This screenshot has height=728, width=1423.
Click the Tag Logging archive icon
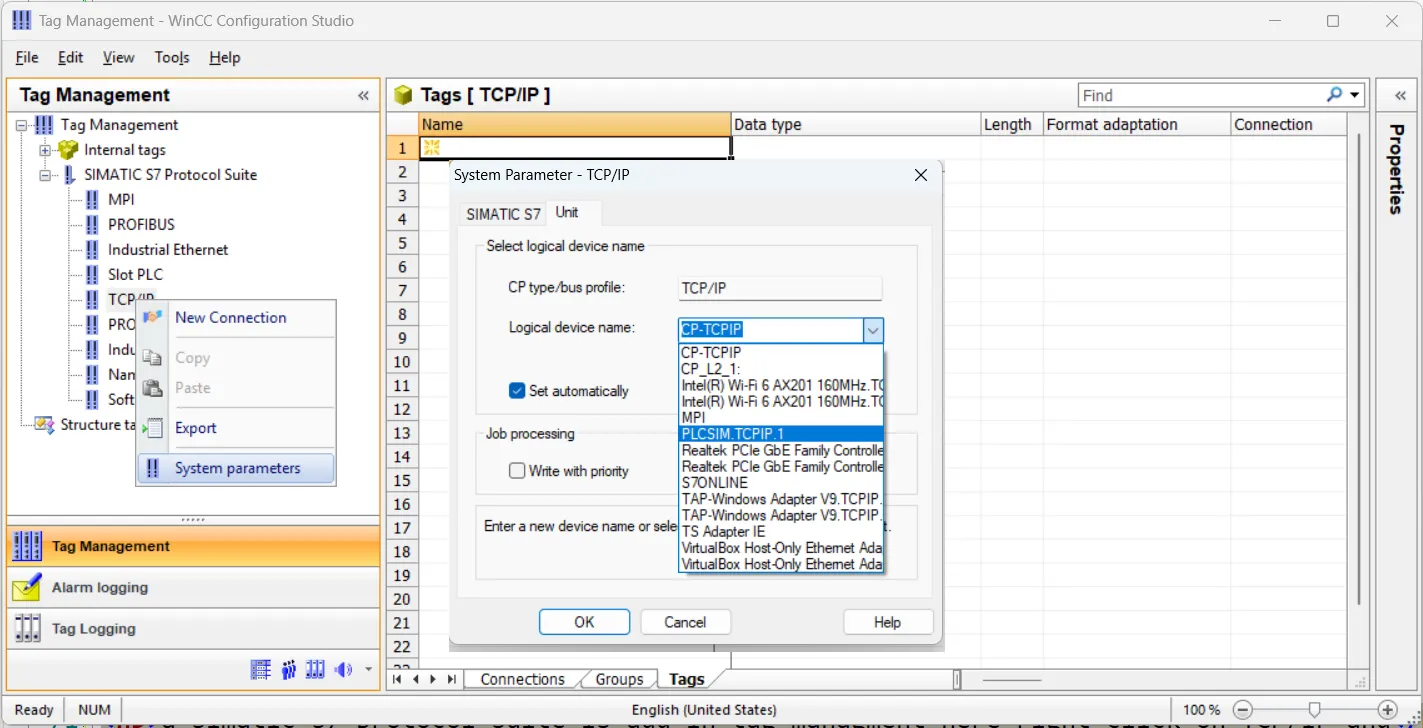[27, 629]
